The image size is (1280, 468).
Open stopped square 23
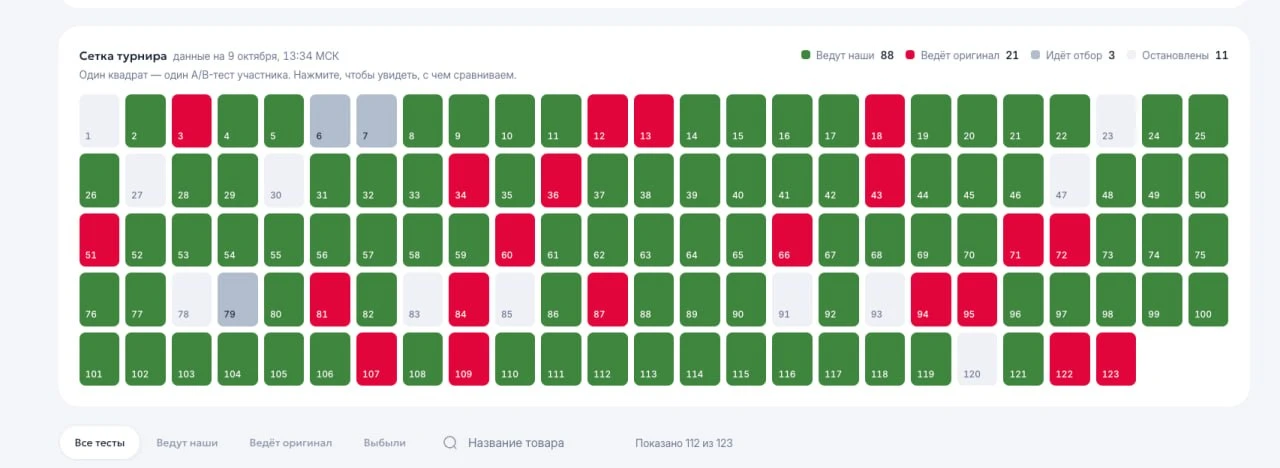1116,121
